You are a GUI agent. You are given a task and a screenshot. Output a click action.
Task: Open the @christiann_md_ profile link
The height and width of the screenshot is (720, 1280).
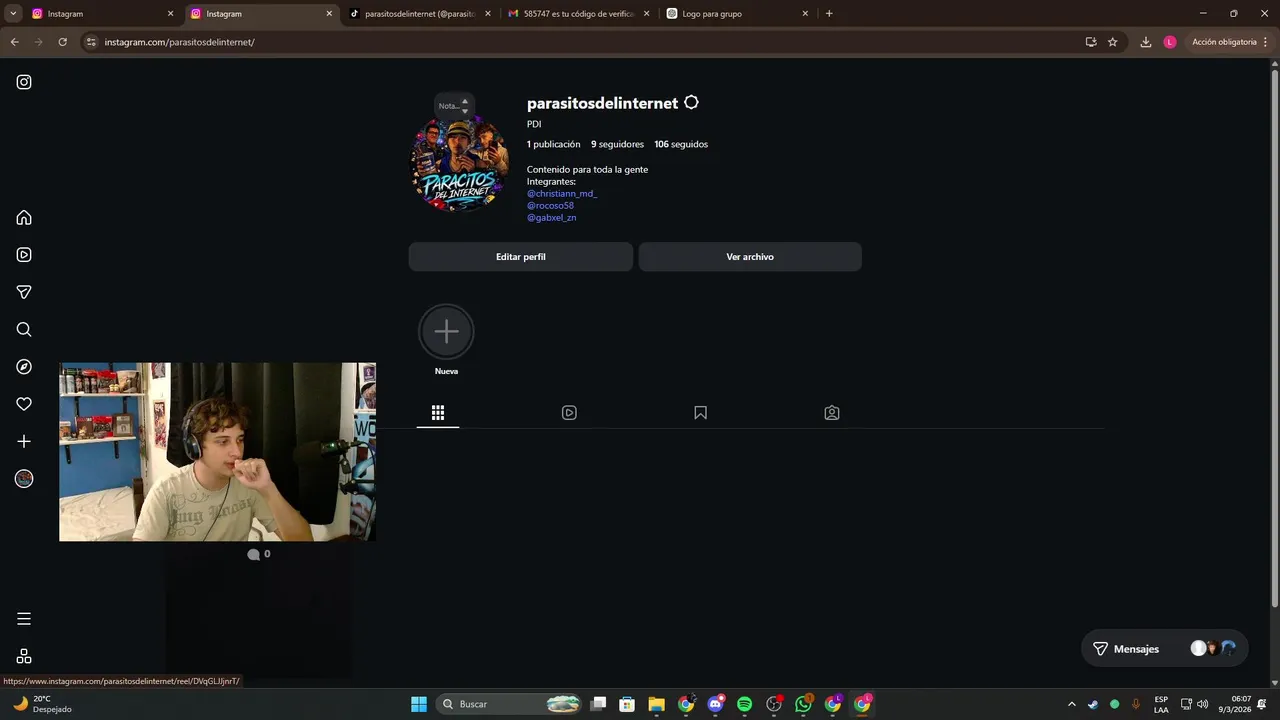(x=562, y=193)
